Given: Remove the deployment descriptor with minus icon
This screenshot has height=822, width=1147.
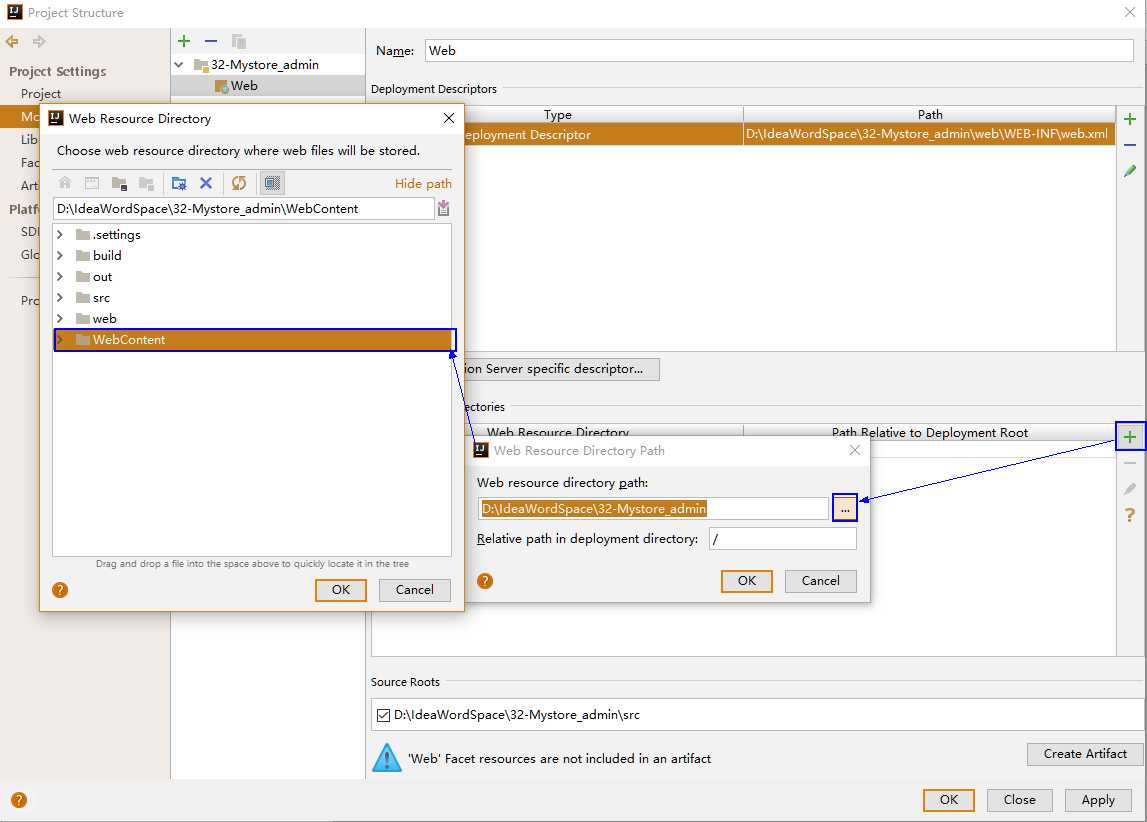Looking at the screenshot, I should click(x=1130, y=145).
